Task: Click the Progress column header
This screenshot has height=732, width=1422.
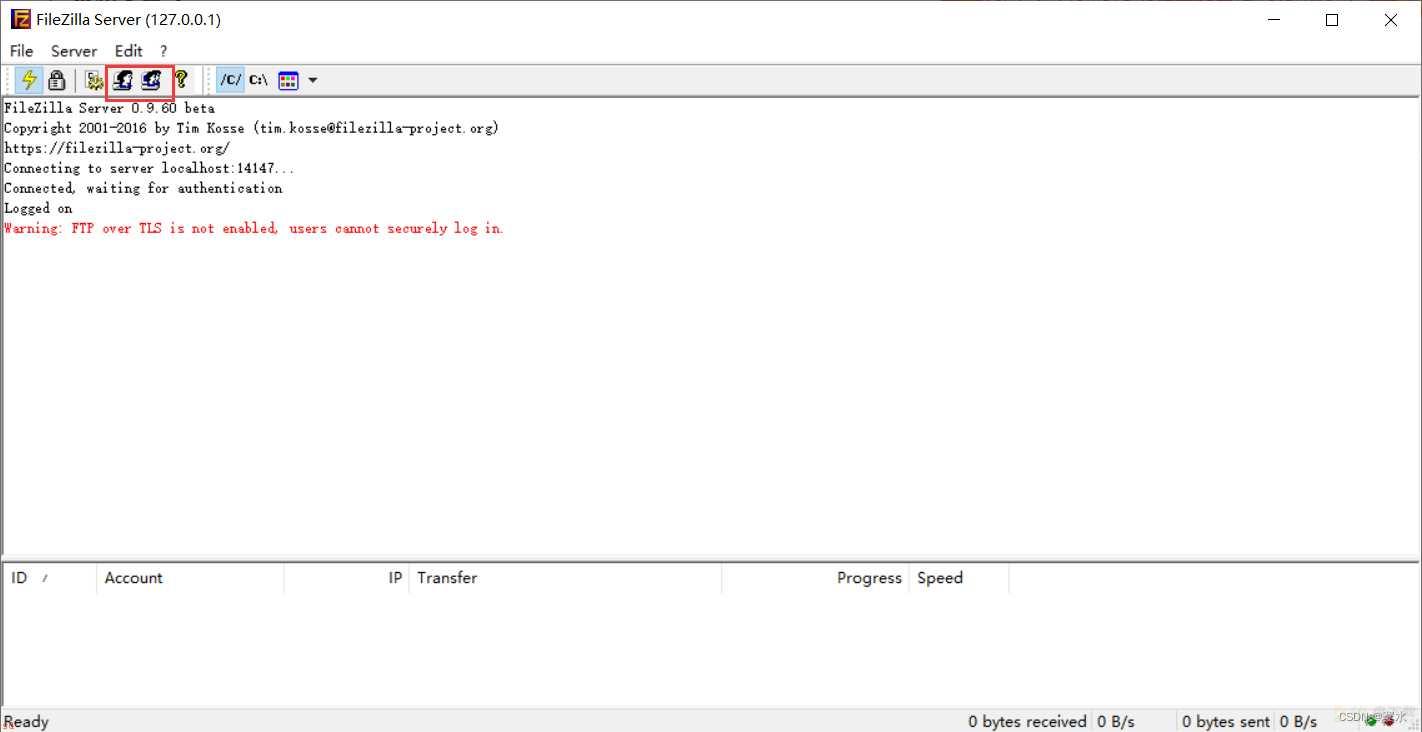Action: coord(815,578)
